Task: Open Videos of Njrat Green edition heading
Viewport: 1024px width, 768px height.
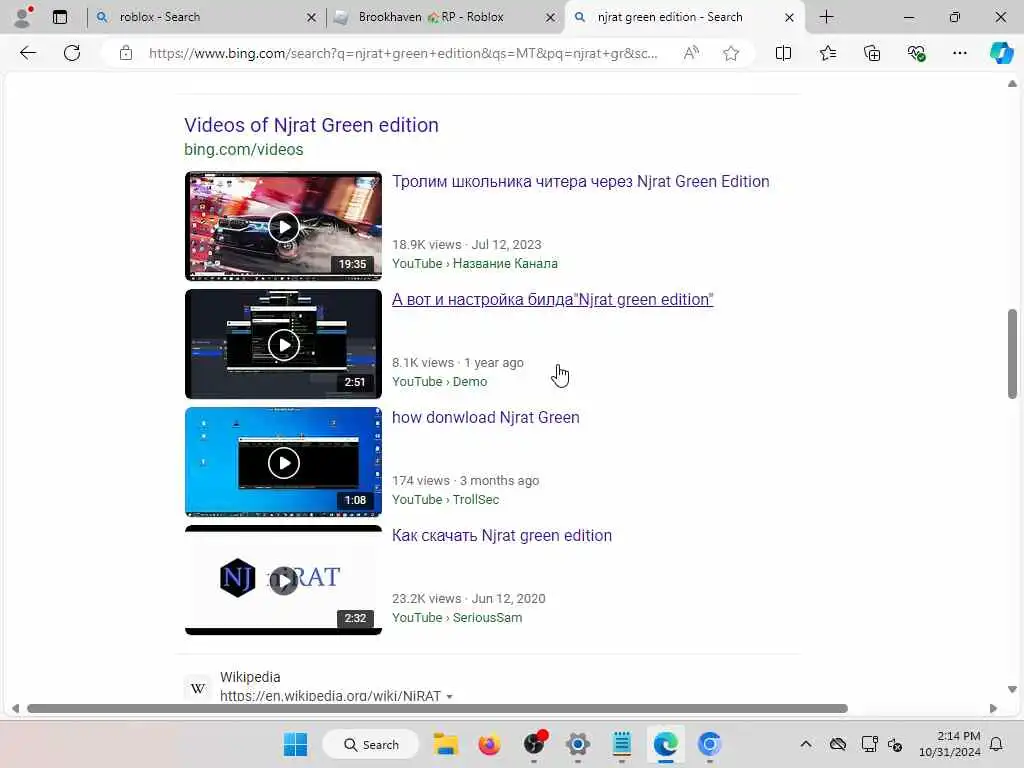Action: click(x=312, y=125)
